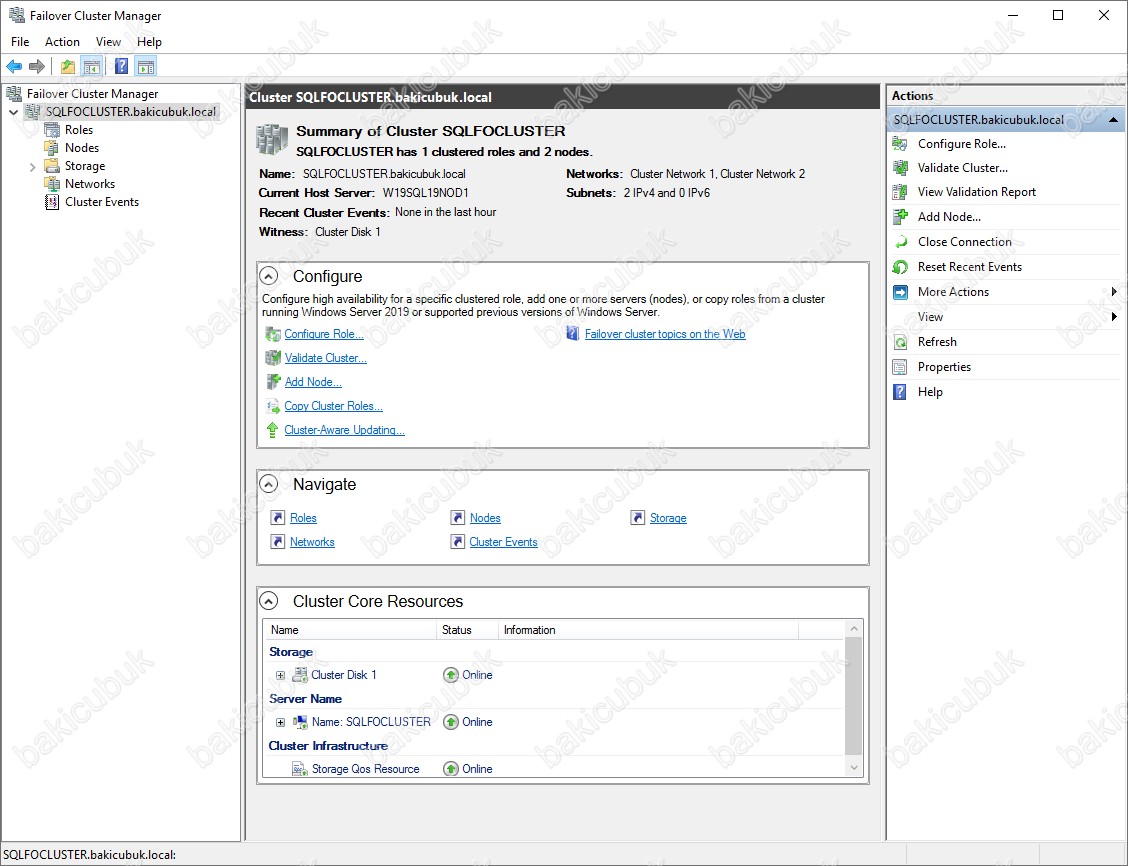The height and width of the screenshot is (866, 1128).
Task: Click the Back arrow toolbar icon
Action: pos(14,67)
